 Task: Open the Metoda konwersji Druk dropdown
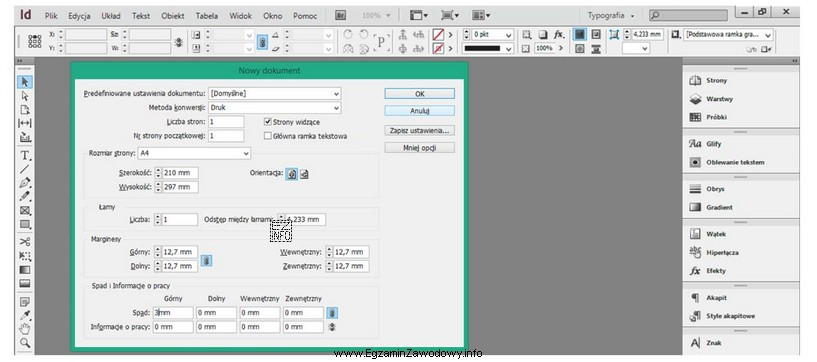(x=275, y=108)
